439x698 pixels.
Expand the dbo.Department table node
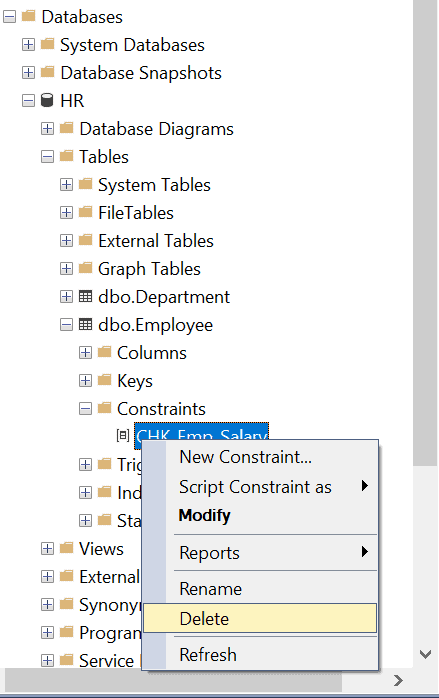pos(66,296)
